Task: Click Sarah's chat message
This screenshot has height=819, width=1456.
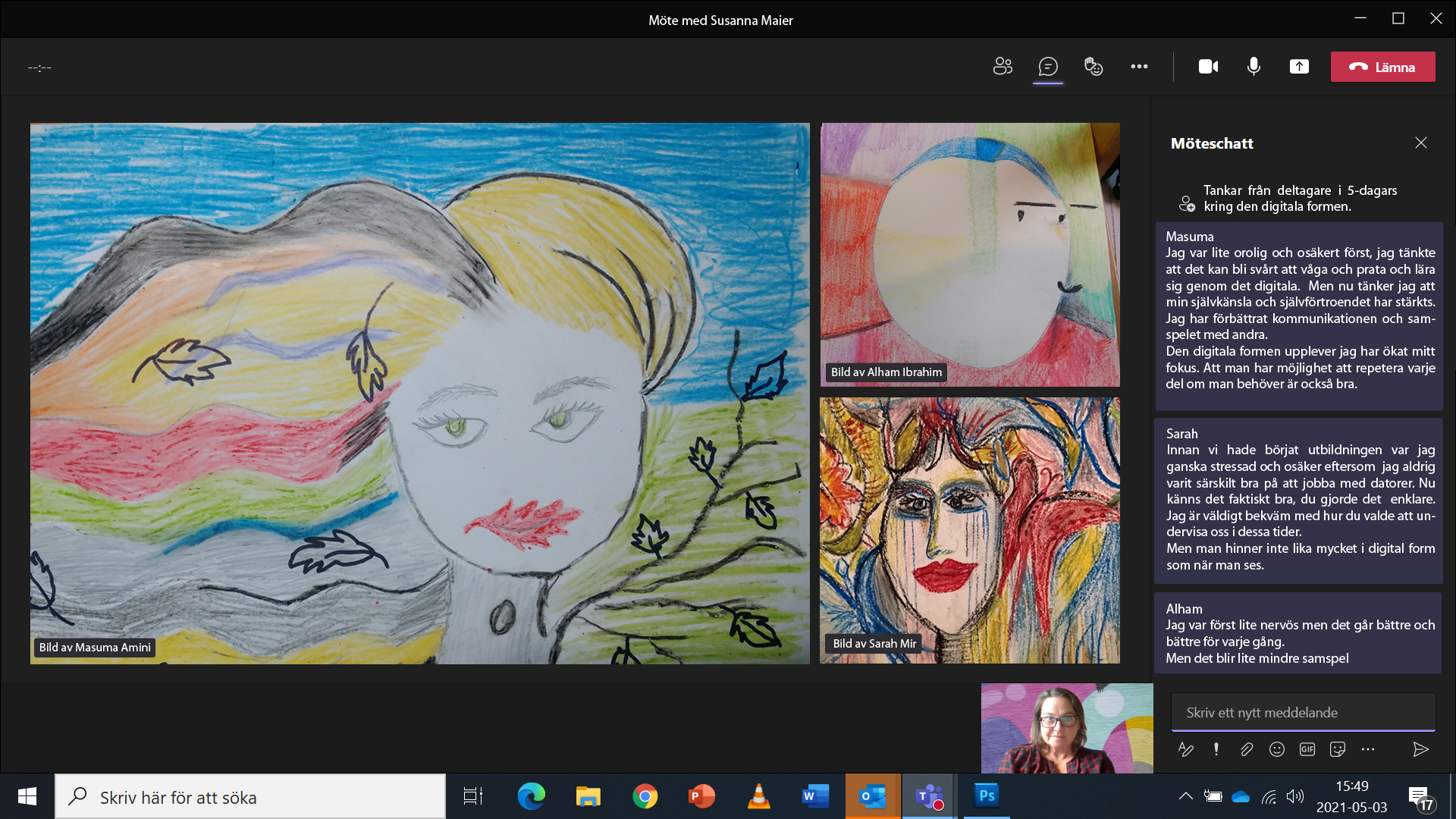Action: [1298, 500]
